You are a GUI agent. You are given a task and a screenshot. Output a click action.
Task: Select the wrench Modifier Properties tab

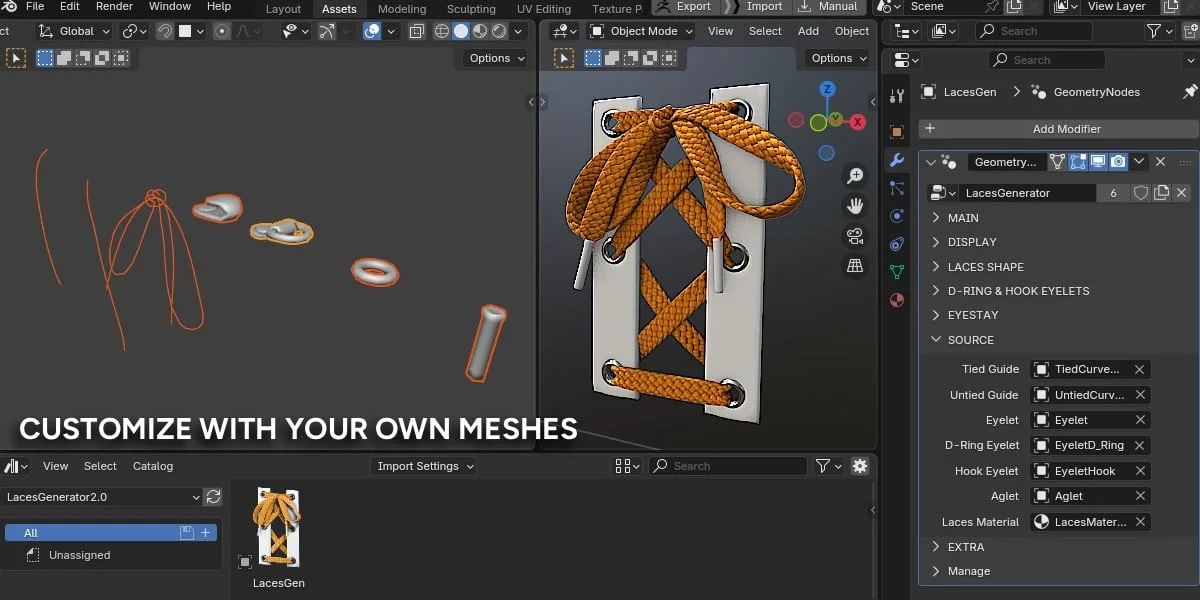[896, 160]
